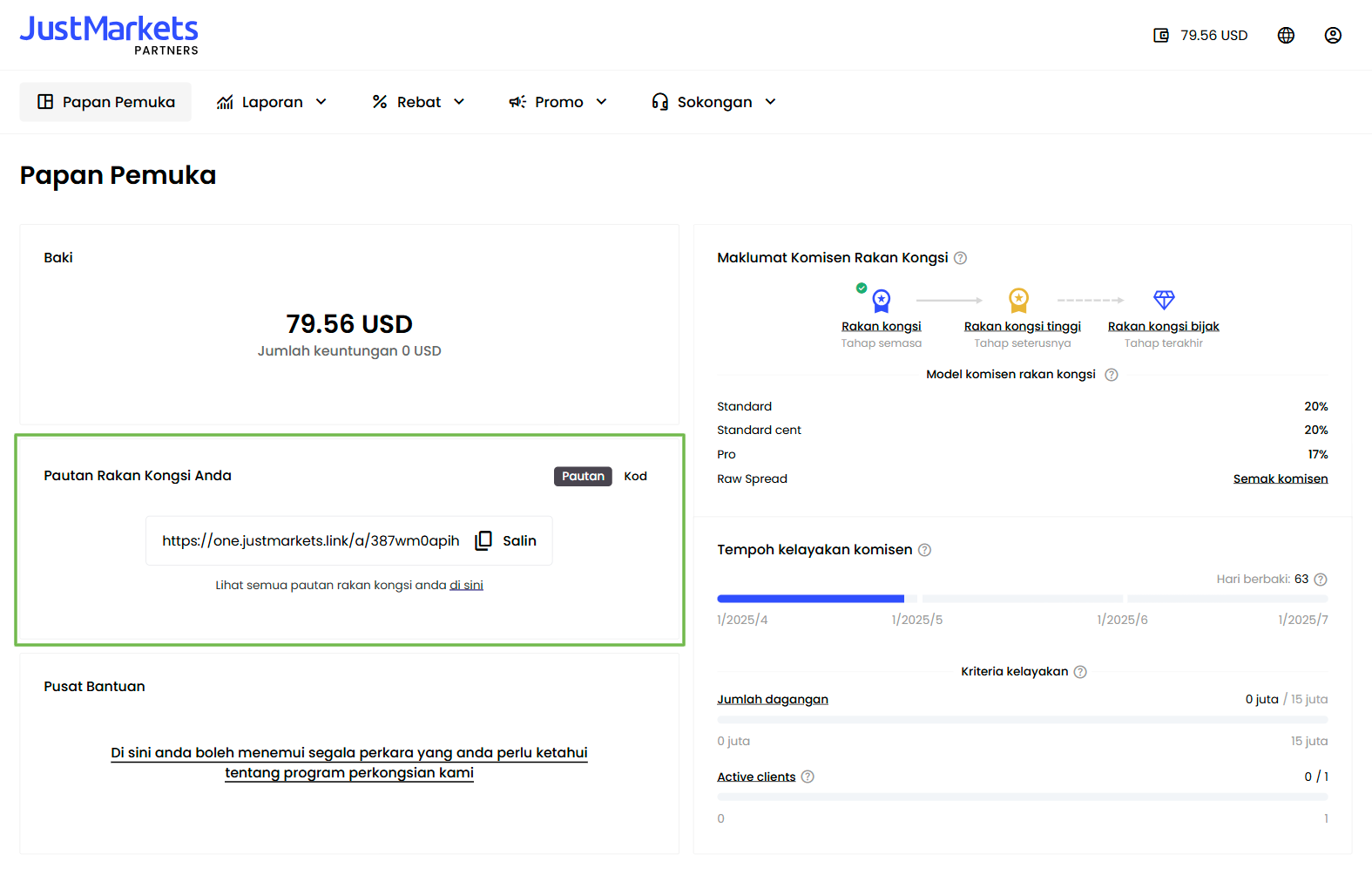Open help icon beside Hari berbaki
This screenshot has width=1372, height=882.
pos(1321,580)
